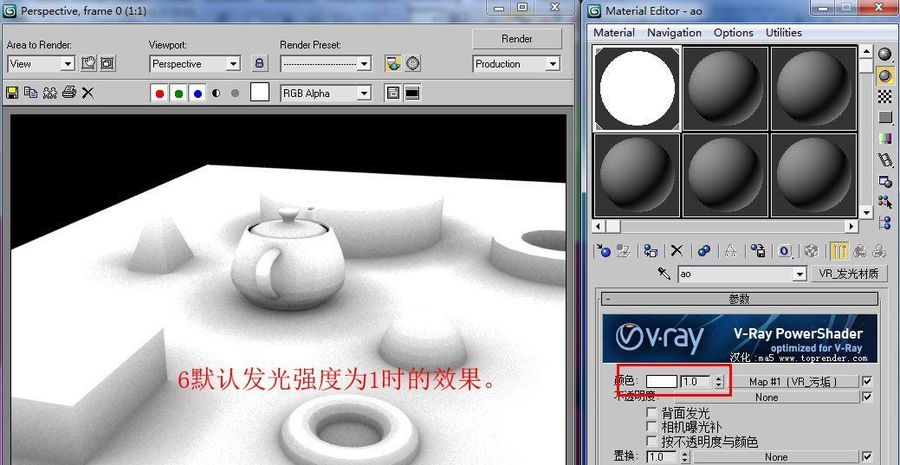Click the Put to Library icon
The width and height of the screenshot is (900, 465).
point(758,250)
